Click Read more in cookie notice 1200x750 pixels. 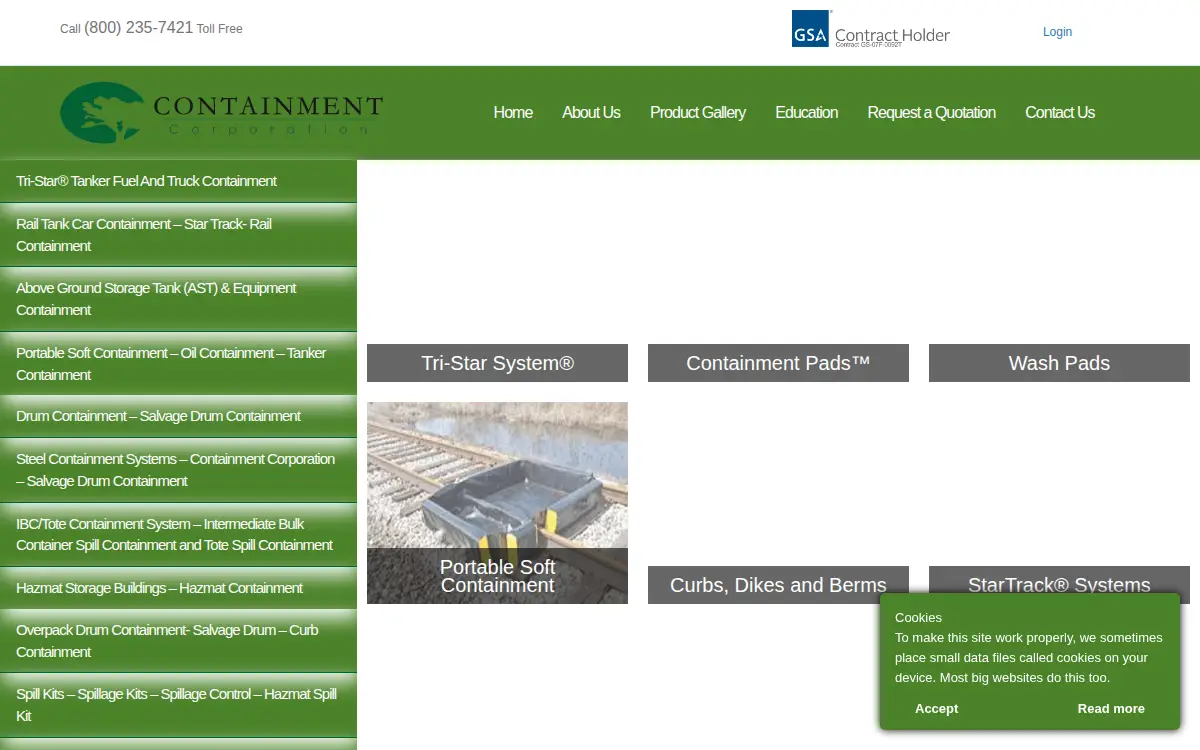(x=1111, y=708)
